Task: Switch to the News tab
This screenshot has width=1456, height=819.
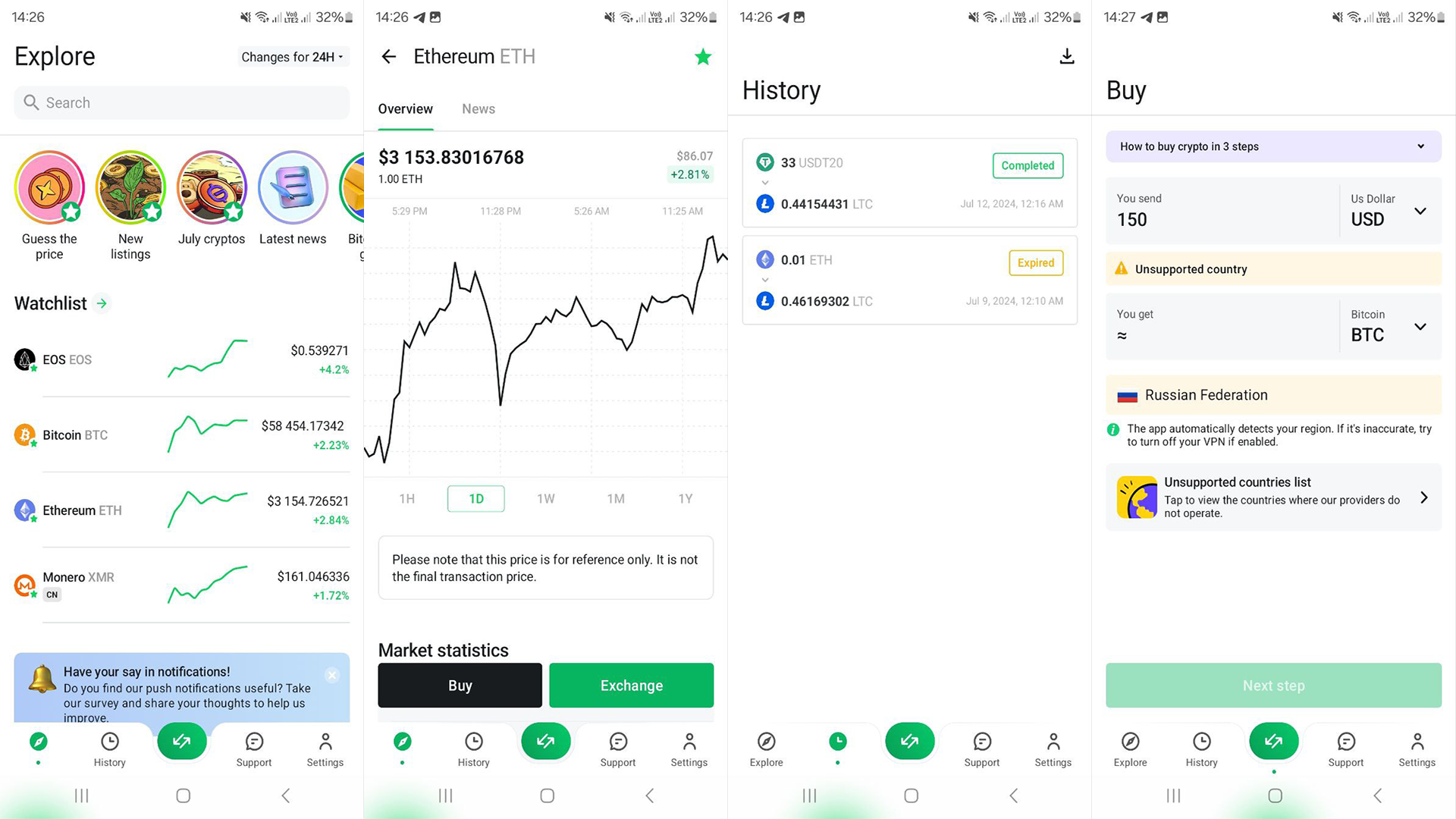Action: pos(477,109)
